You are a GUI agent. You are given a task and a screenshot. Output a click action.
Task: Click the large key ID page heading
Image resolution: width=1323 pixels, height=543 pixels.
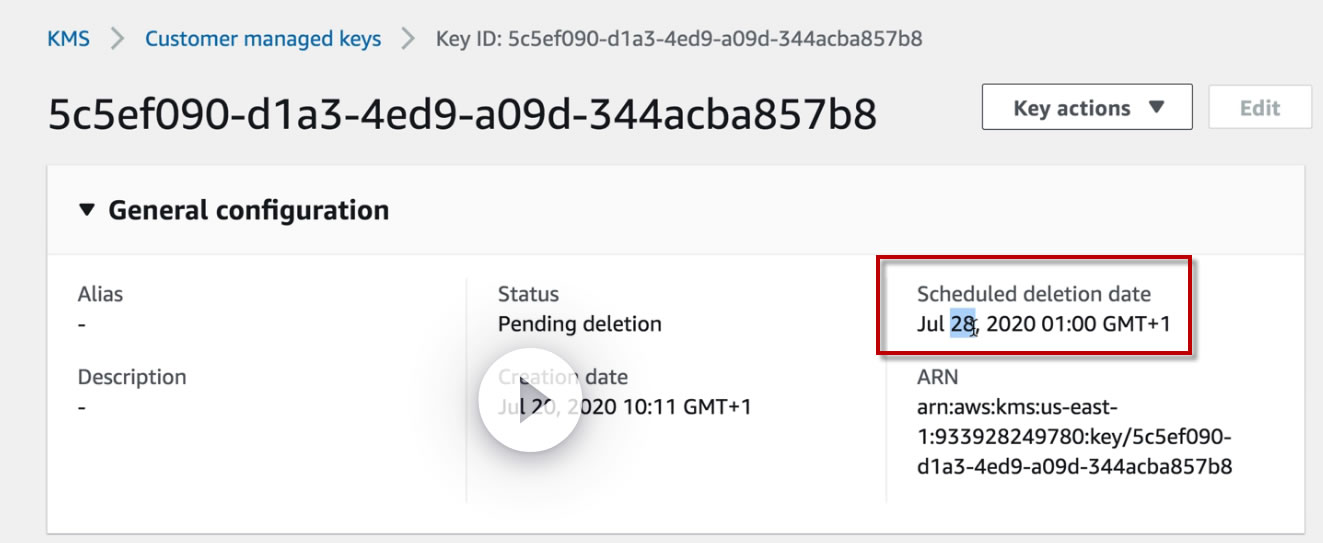[x=462, y=116]
